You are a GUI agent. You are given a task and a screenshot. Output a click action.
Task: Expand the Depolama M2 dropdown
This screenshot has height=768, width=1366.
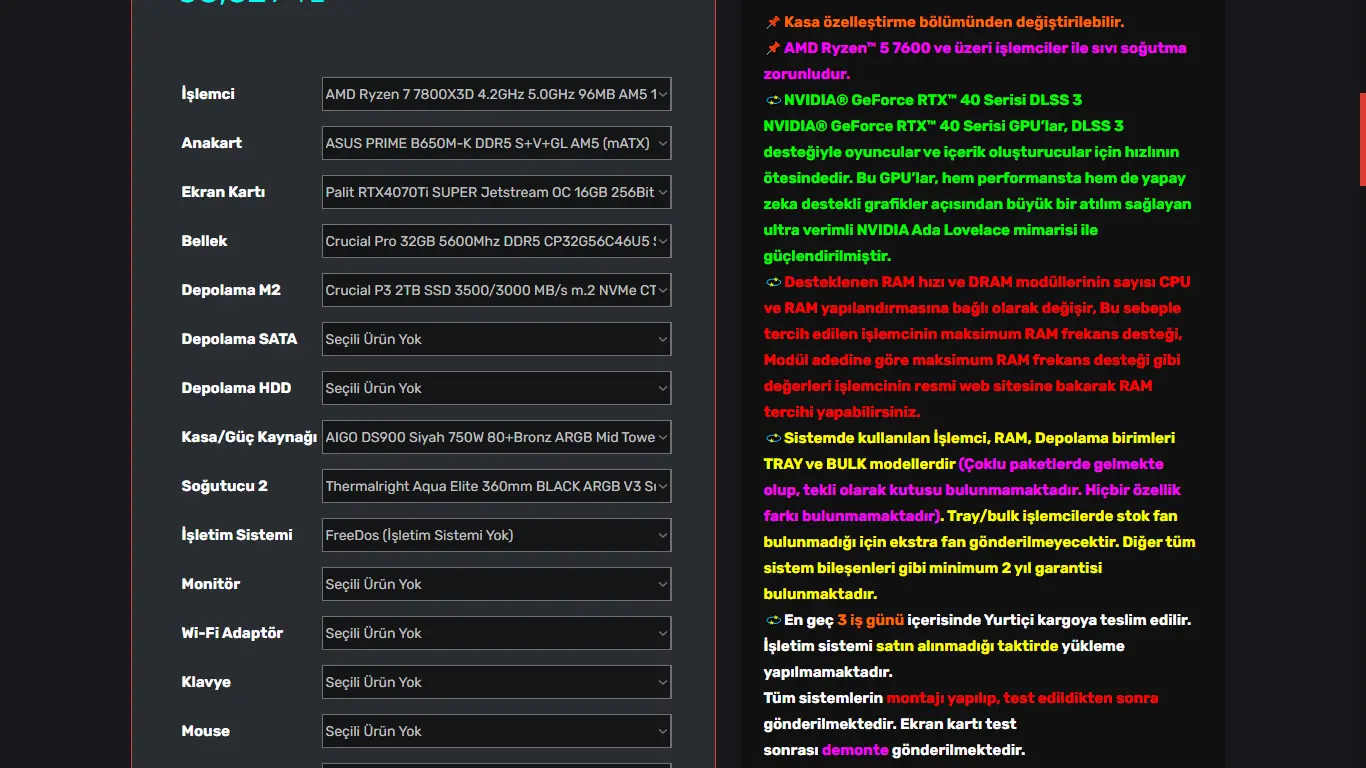(x=496, y=290)
